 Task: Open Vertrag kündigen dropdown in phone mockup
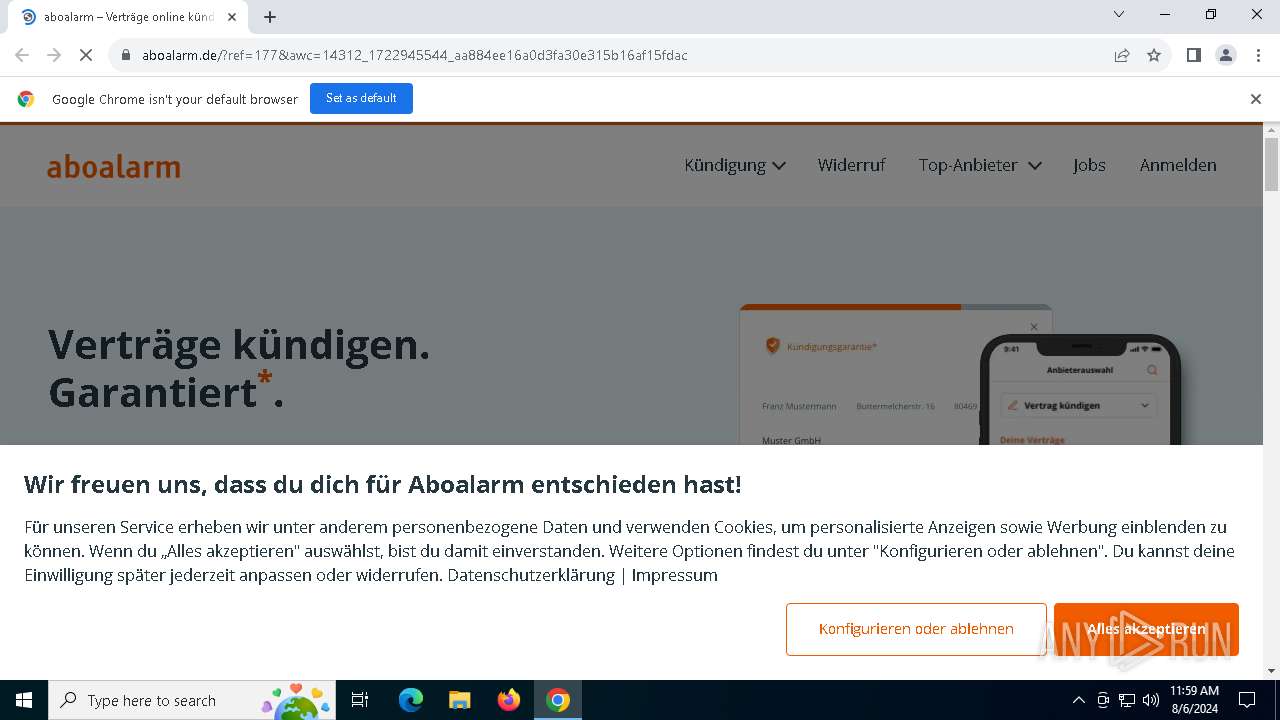tap(1078, 405)
